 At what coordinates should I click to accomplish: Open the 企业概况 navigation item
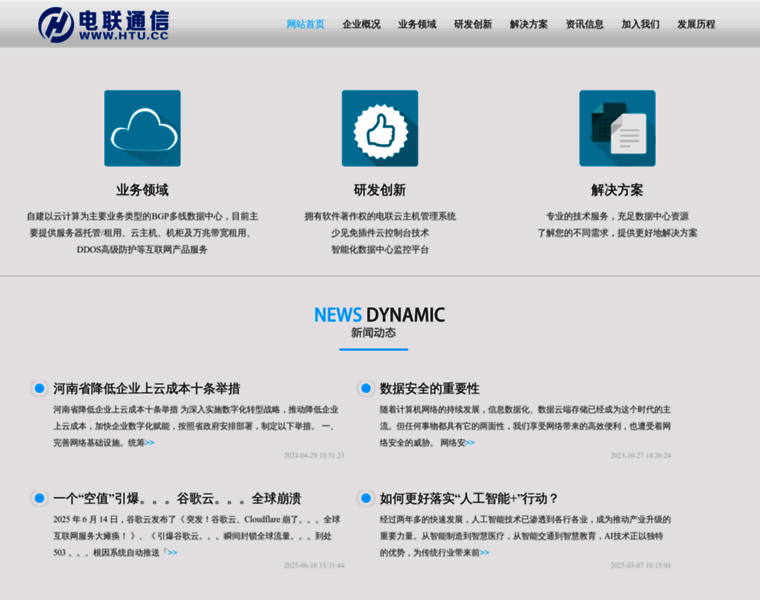(x=361, y=24)
